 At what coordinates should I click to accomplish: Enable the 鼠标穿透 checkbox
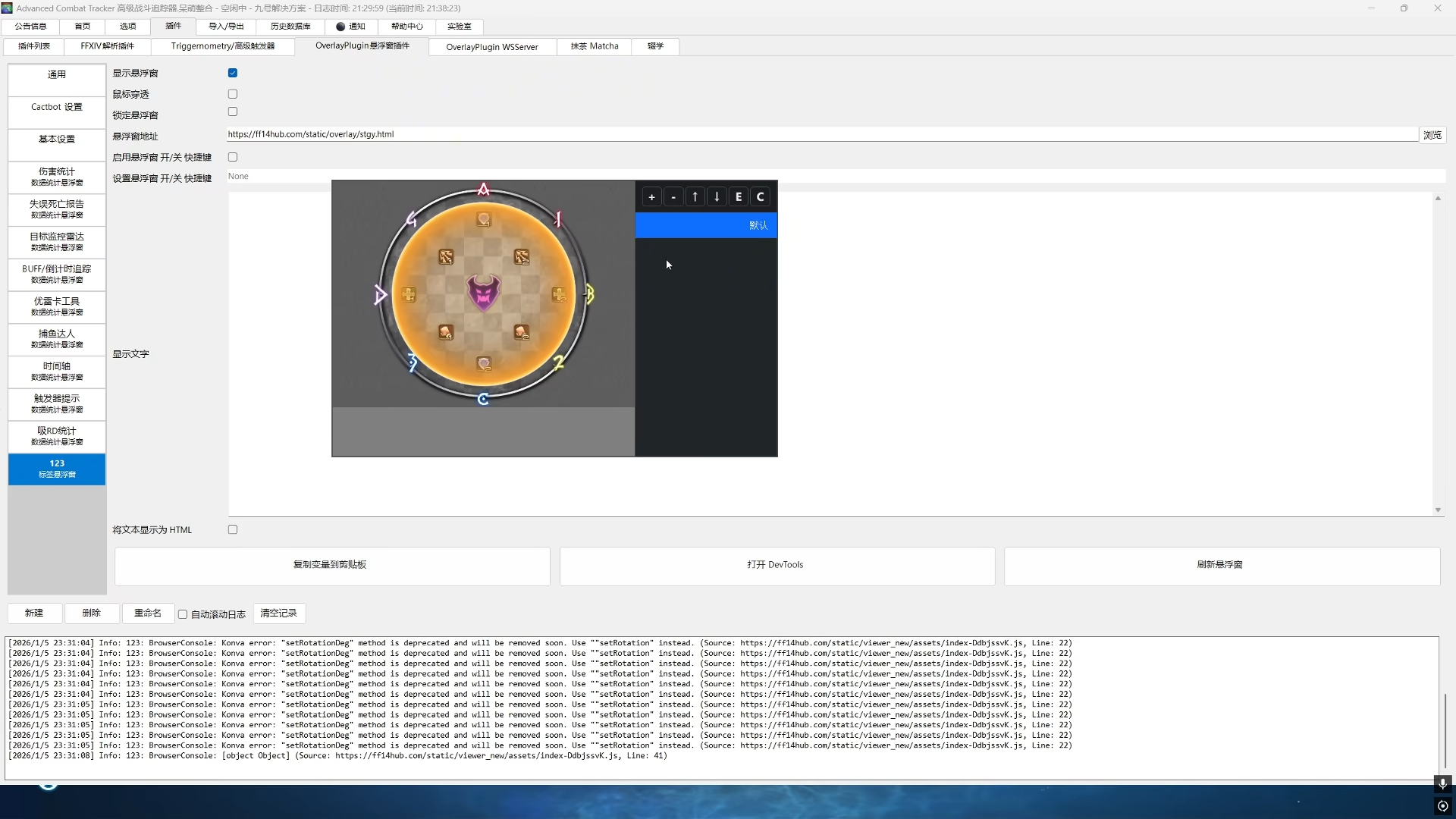[233, 94]
